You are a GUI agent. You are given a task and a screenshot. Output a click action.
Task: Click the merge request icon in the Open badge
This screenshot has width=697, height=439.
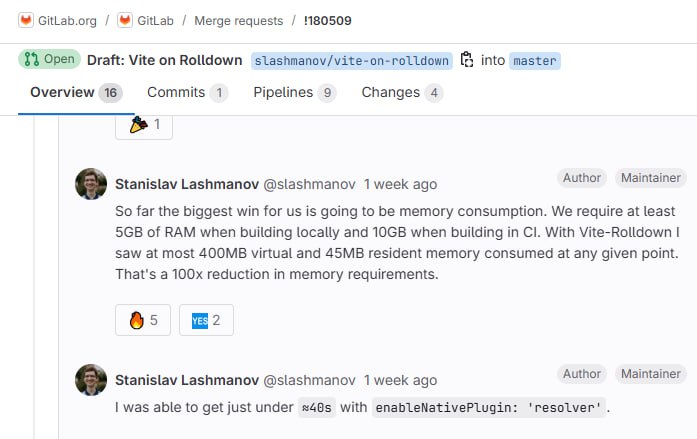32,59
